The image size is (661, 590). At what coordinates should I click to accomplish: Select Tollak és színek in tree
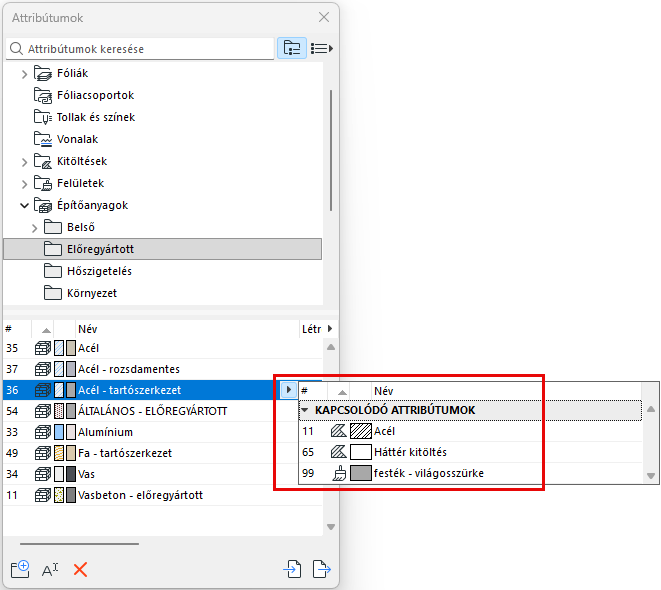pyautogui.click(x=96, y=117)
